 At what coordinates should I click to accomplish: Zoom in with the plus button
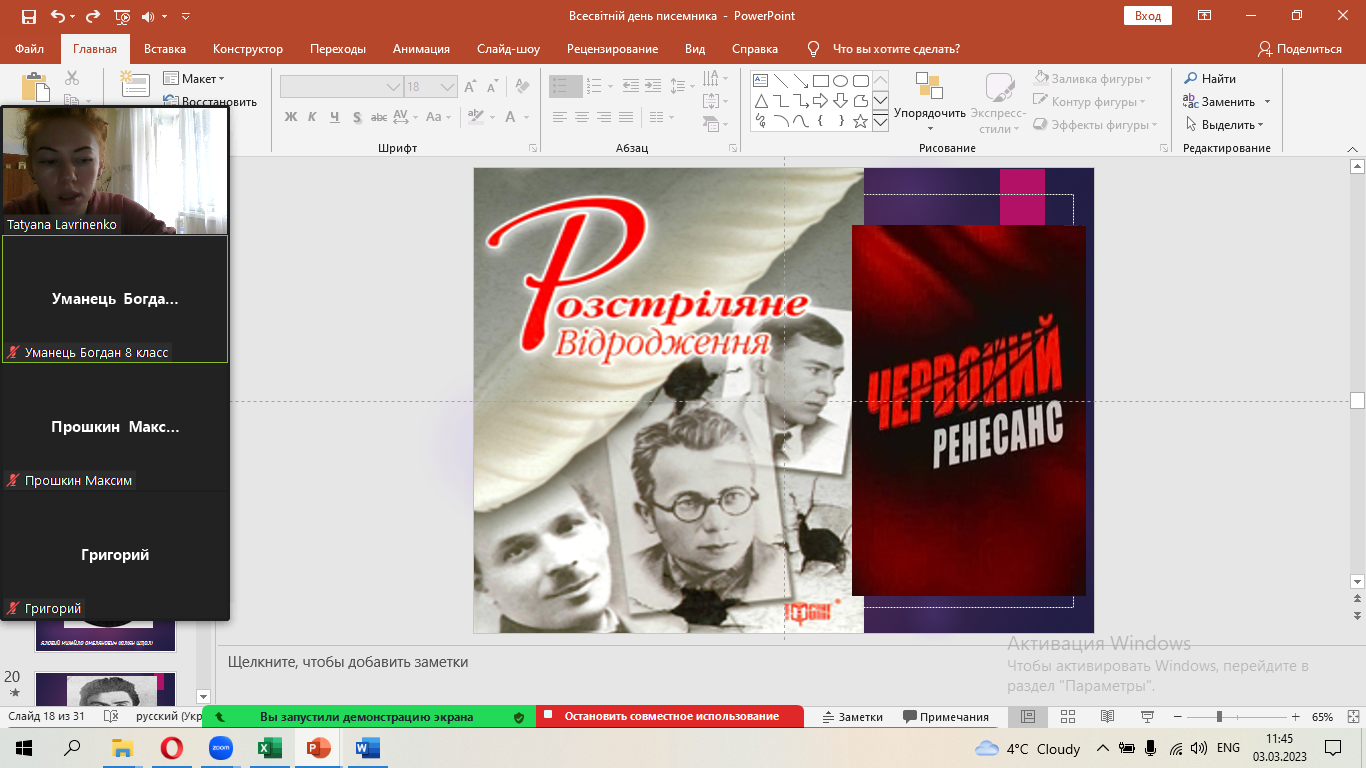pyautogui.click(x=1296, y=717)
